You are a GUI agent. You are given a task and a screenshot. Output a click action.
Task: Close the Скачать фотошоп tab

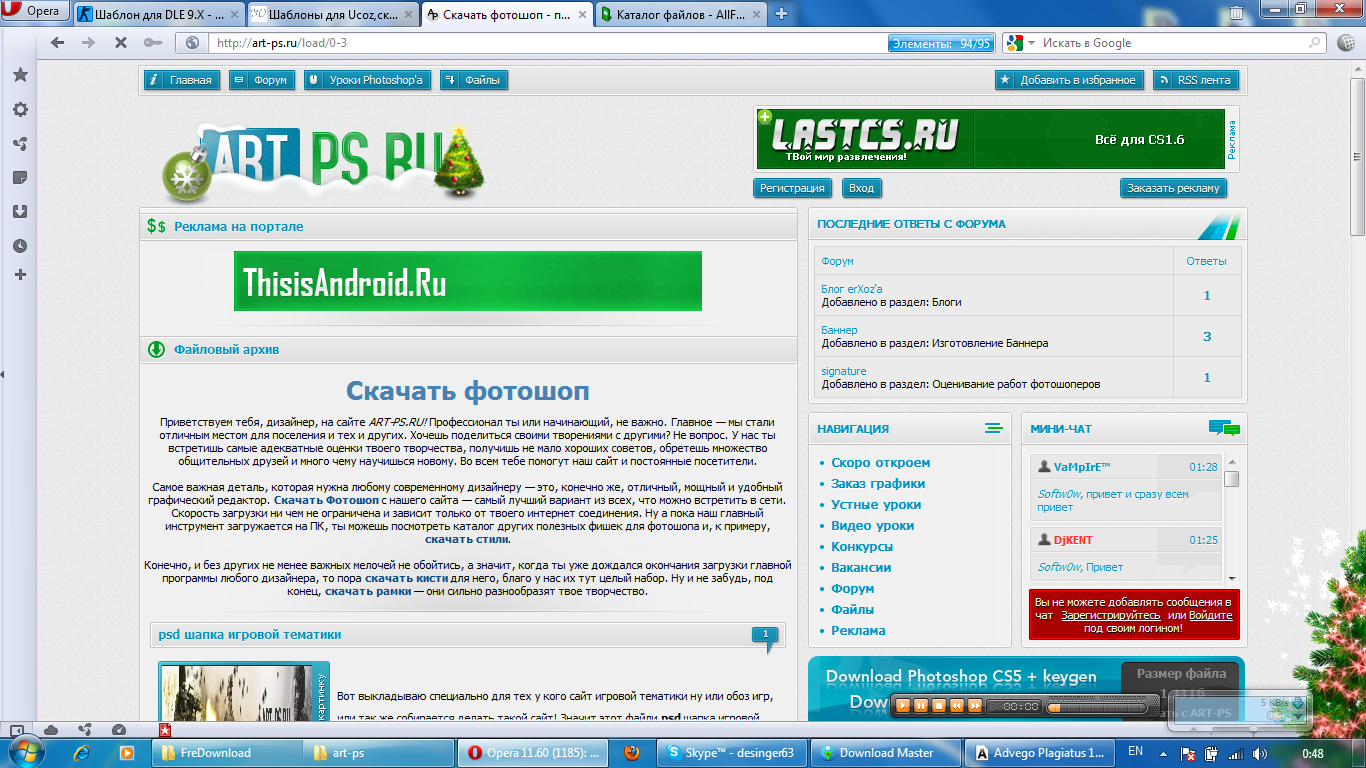pos(582,14)
